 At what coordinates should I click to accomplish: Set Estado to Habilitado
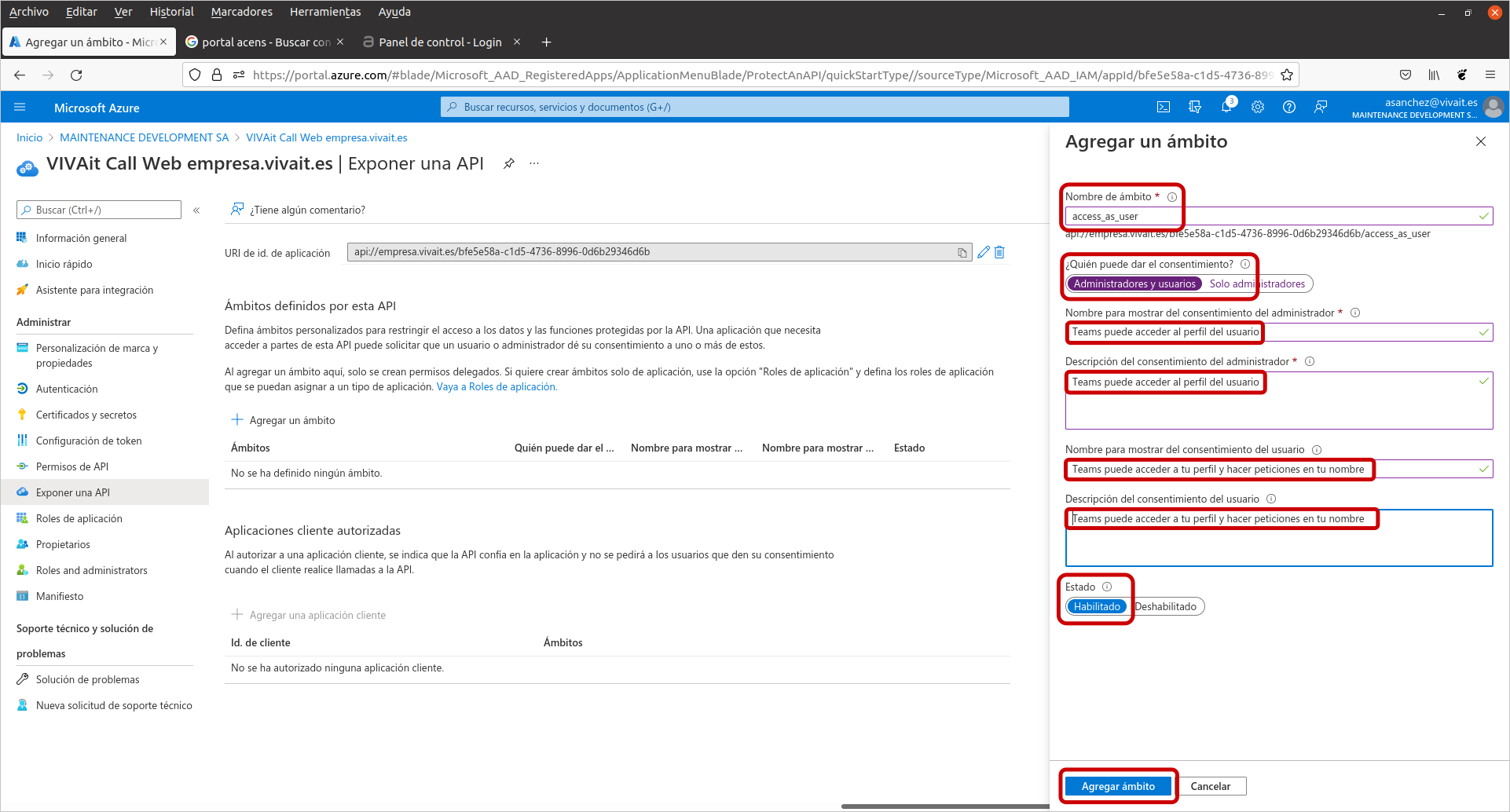[1097, 607]
